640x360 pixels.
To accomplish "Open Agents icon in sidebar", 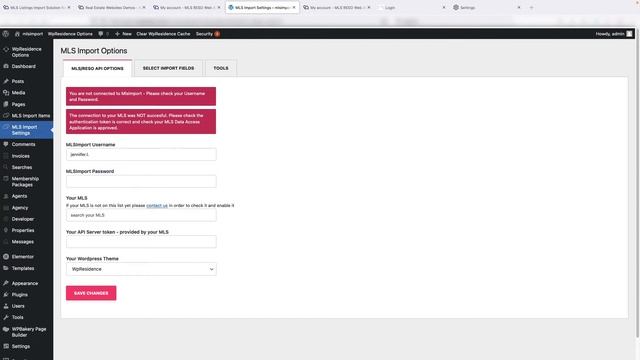I will 6,196.
